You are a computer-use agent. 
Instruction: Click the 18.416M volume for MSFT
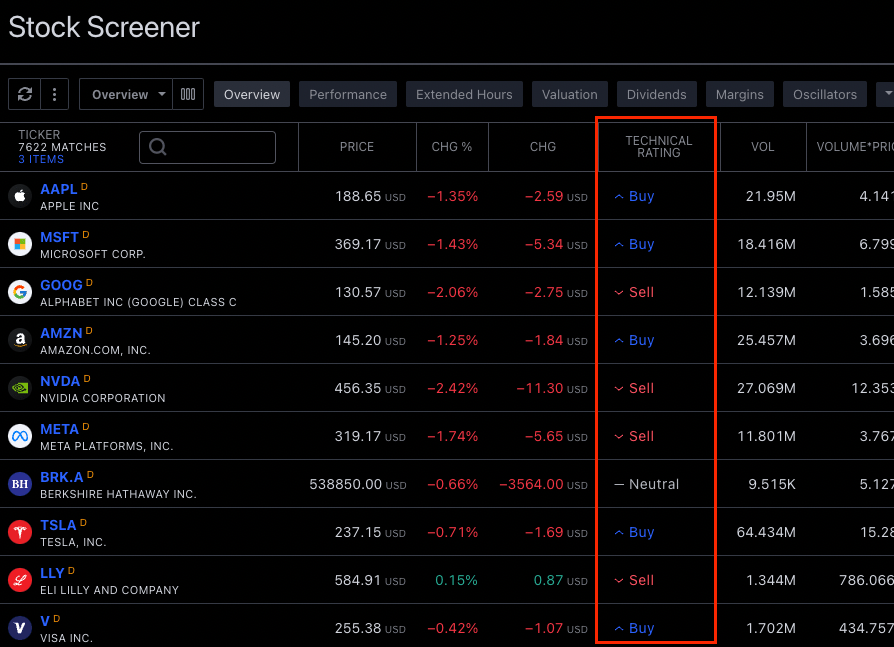pos(766,244)
